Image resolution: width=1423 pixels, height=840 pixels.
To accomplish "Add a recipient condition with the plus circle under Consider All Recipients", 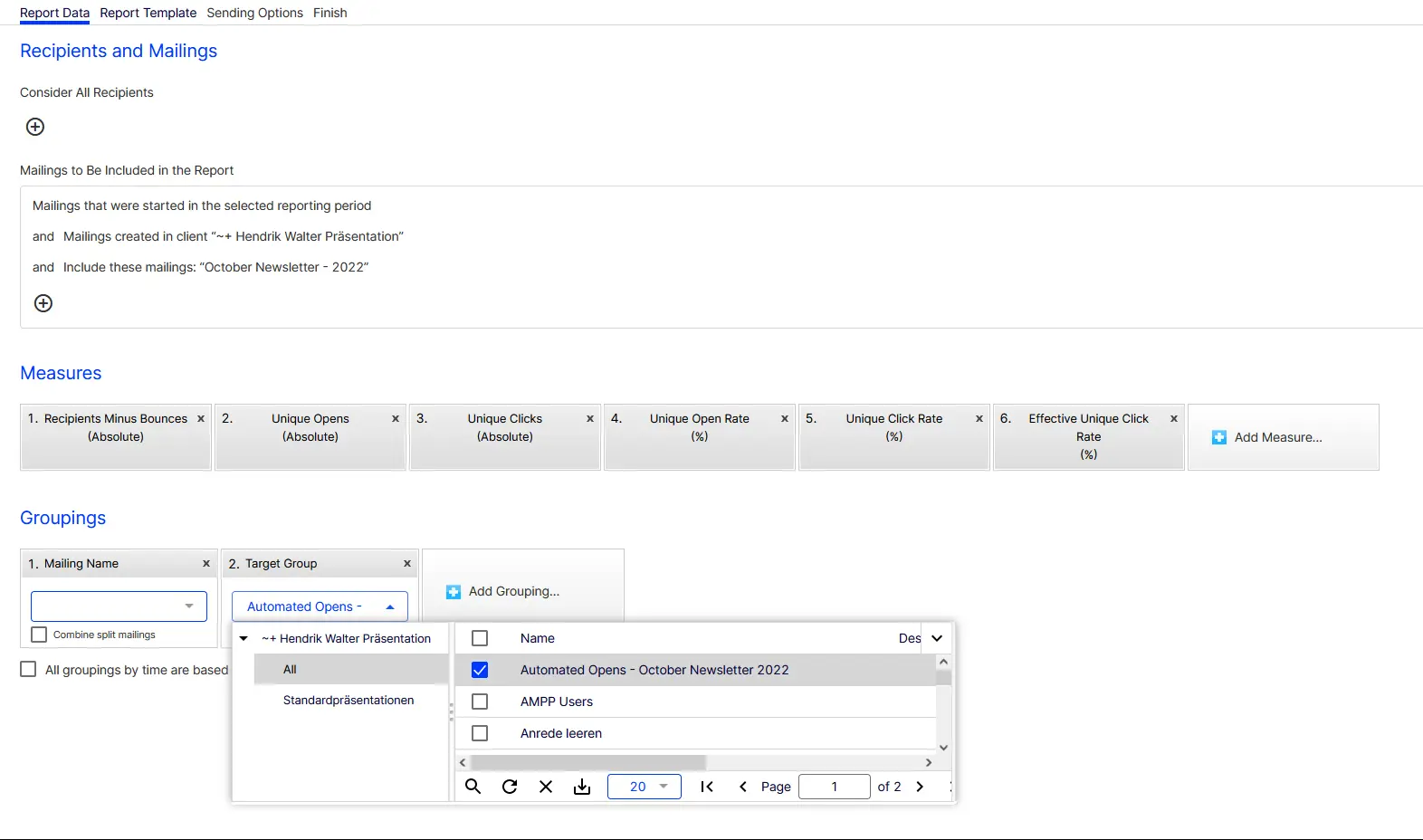I will click(x=35, y=127).
